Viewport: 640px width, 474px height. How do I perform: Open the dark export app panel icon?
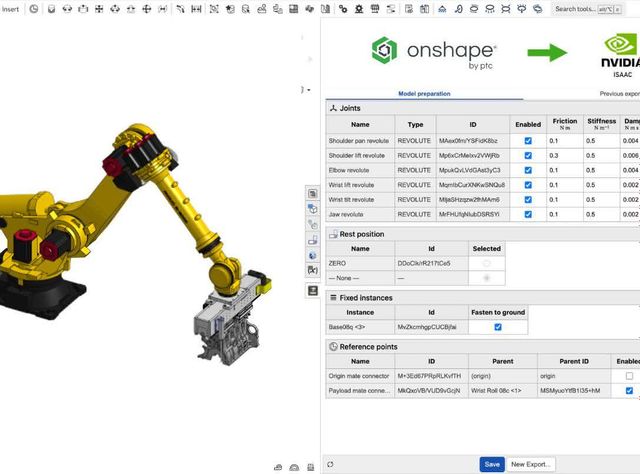click(313, 290)
